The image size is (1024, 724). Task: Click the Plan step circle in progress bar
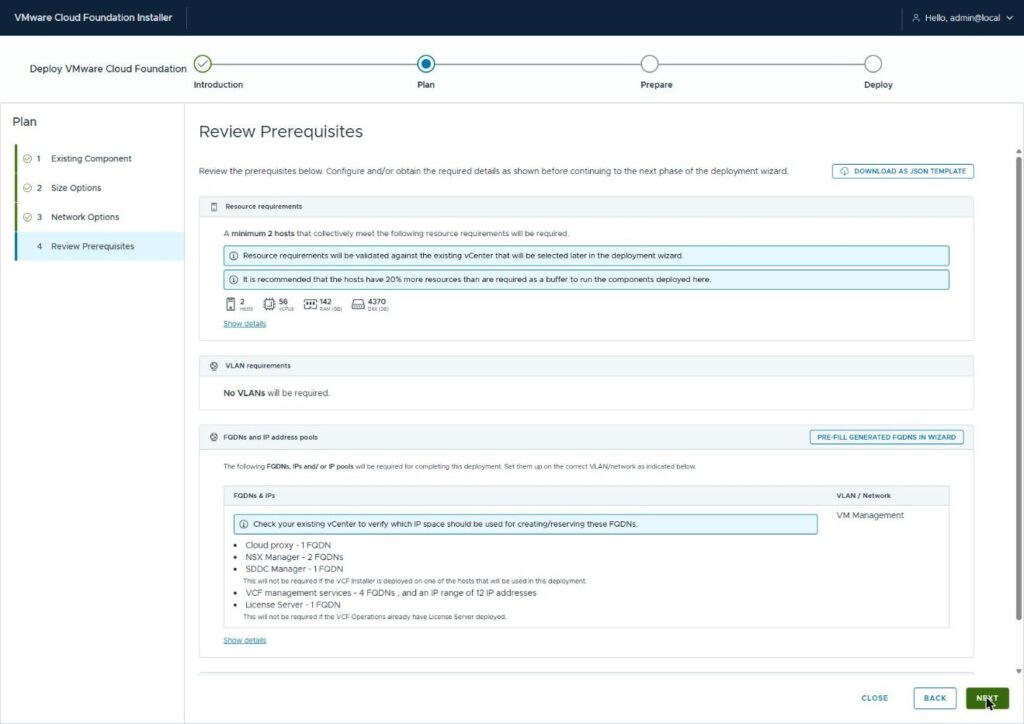click(426, 63)
